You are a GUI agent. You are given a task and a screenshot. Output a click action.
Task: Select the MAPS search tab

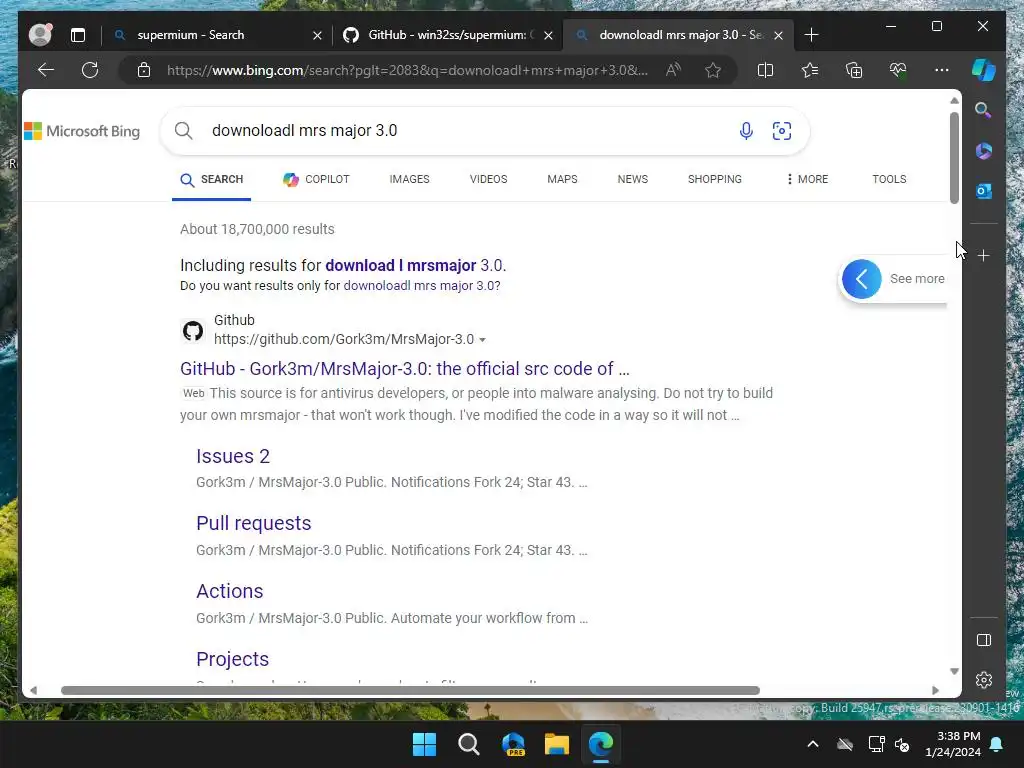(562, 180)
